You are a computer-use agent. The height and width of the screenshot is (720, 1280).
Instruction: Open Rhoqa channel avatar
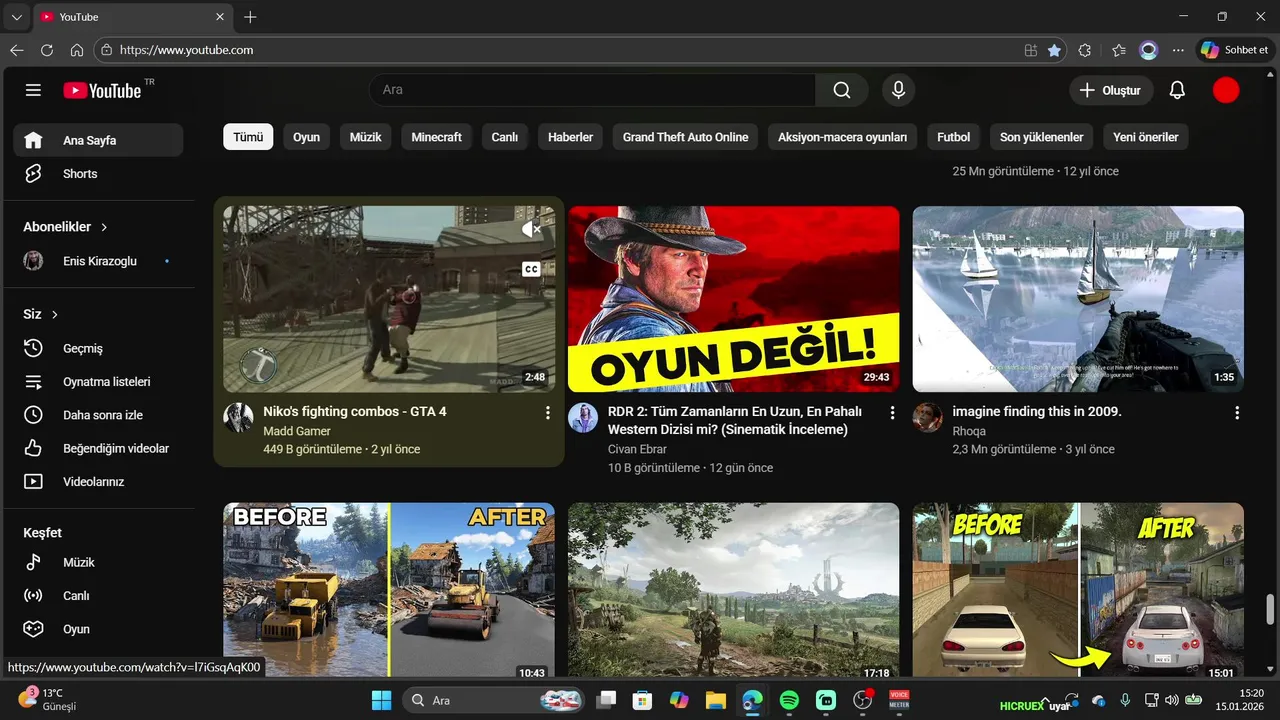tap(927, 418)
